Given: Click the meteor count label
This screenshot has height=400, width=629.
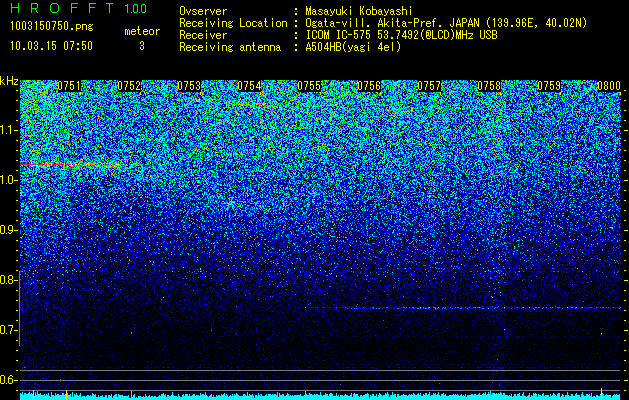Looking at the screenshot, I should (x=142, y=31).
